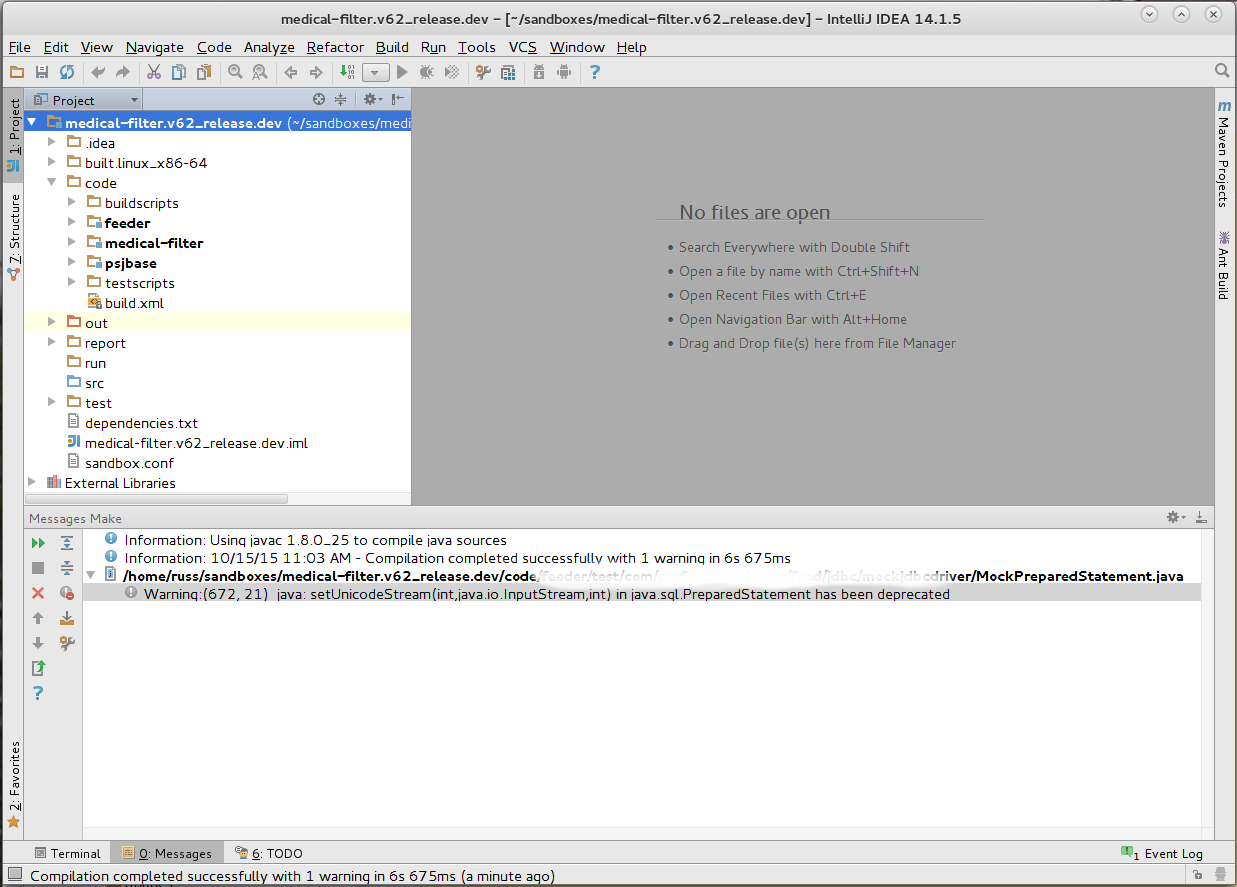
Task: Switch to the TODO tool window tab
Action: (x=268, y=853)
